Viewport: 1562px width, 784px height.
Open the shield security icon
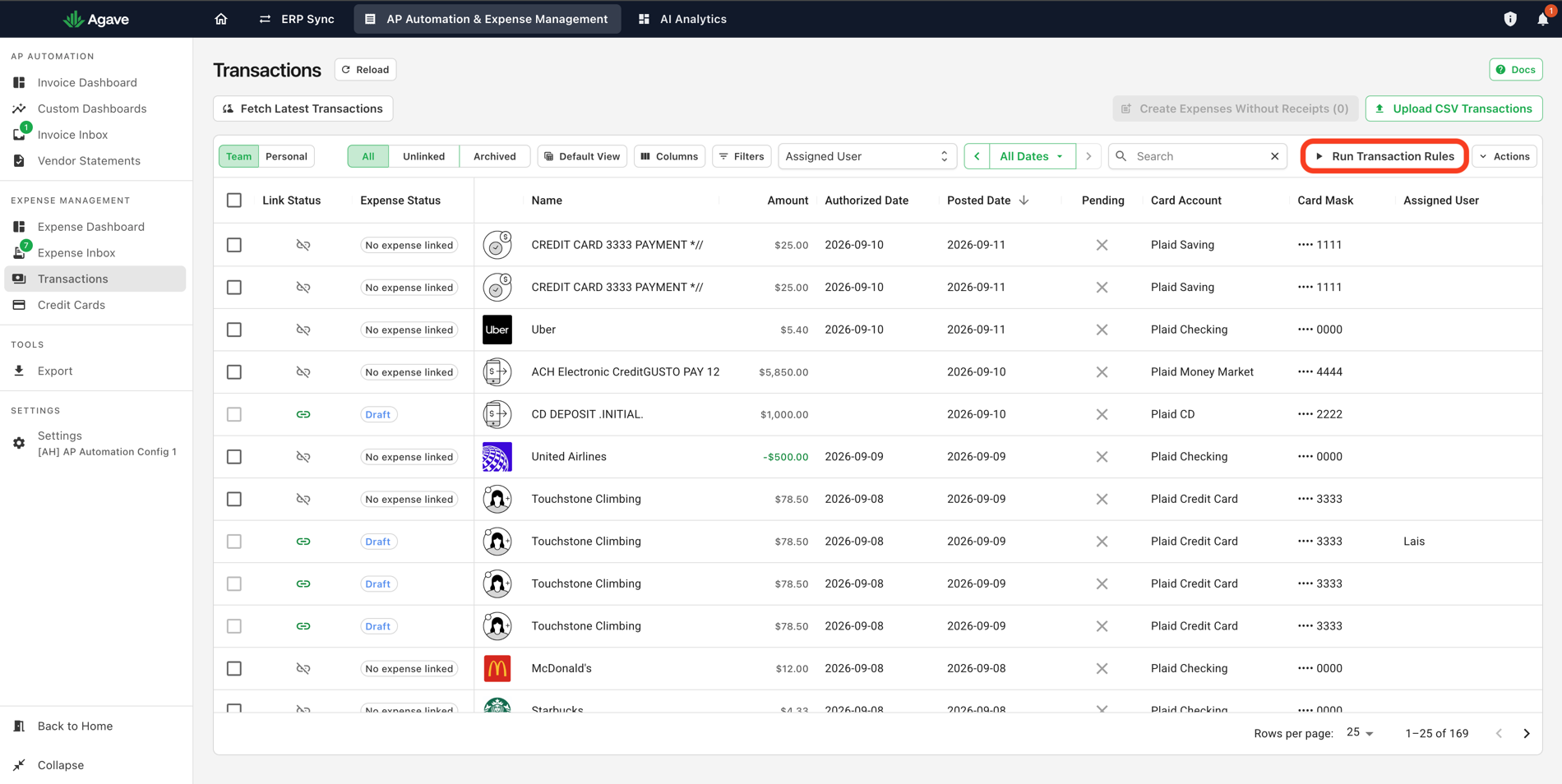pyautogui.click(x=1510, y=19)
